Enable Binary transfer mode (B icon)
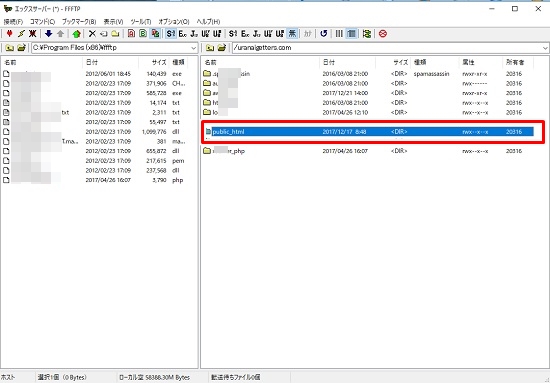550x383 pixels. (x=143, y=34)
